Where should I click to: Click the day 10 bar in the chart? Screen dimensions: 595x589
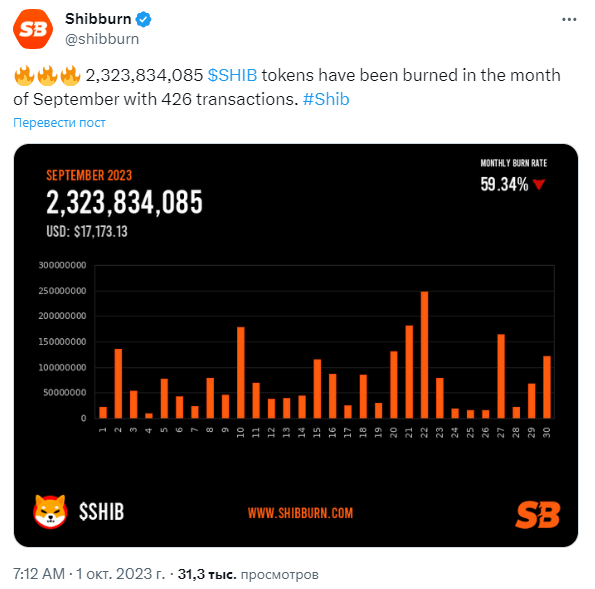(241, 372)
